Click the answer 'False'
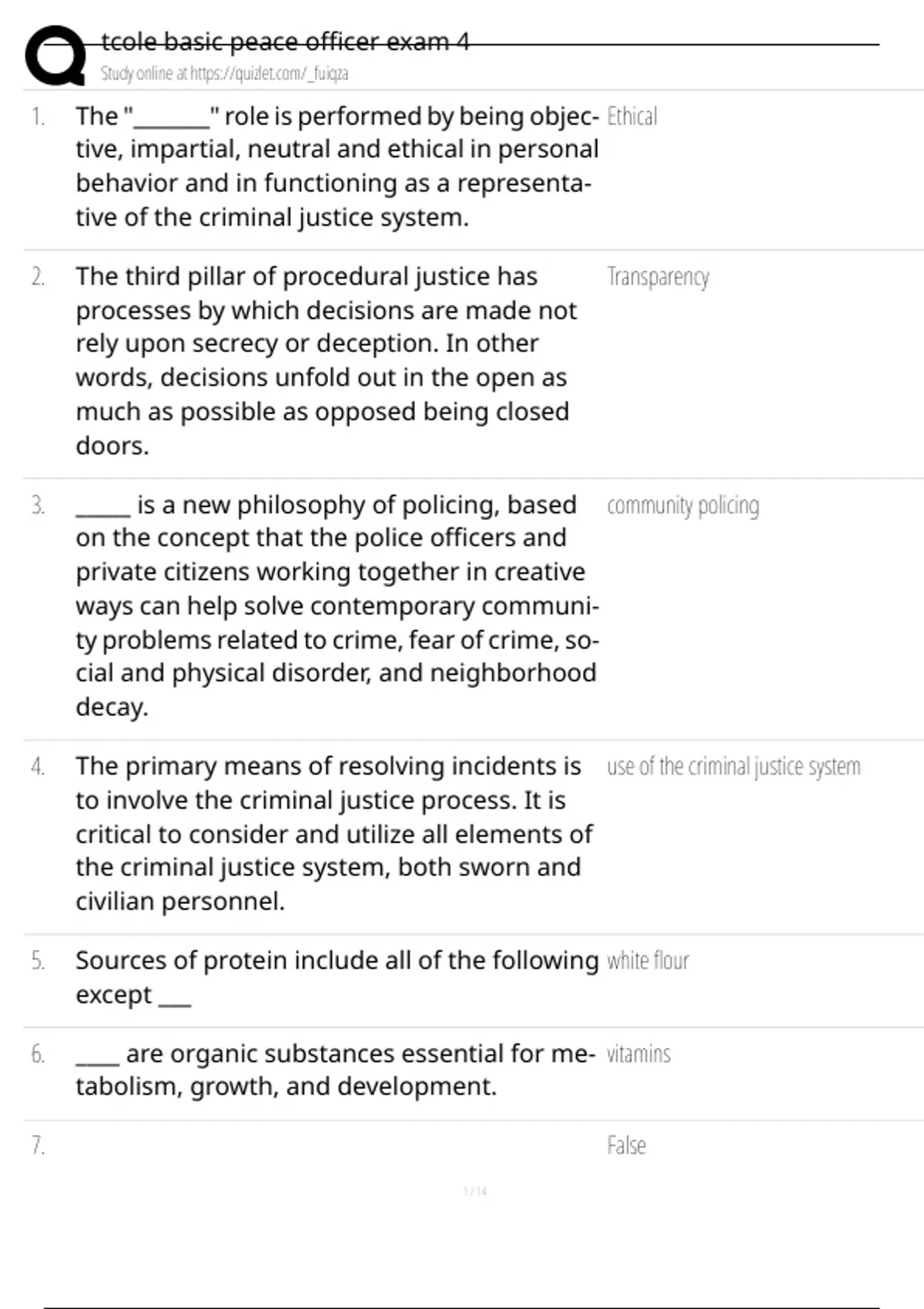 point(626,1146)
